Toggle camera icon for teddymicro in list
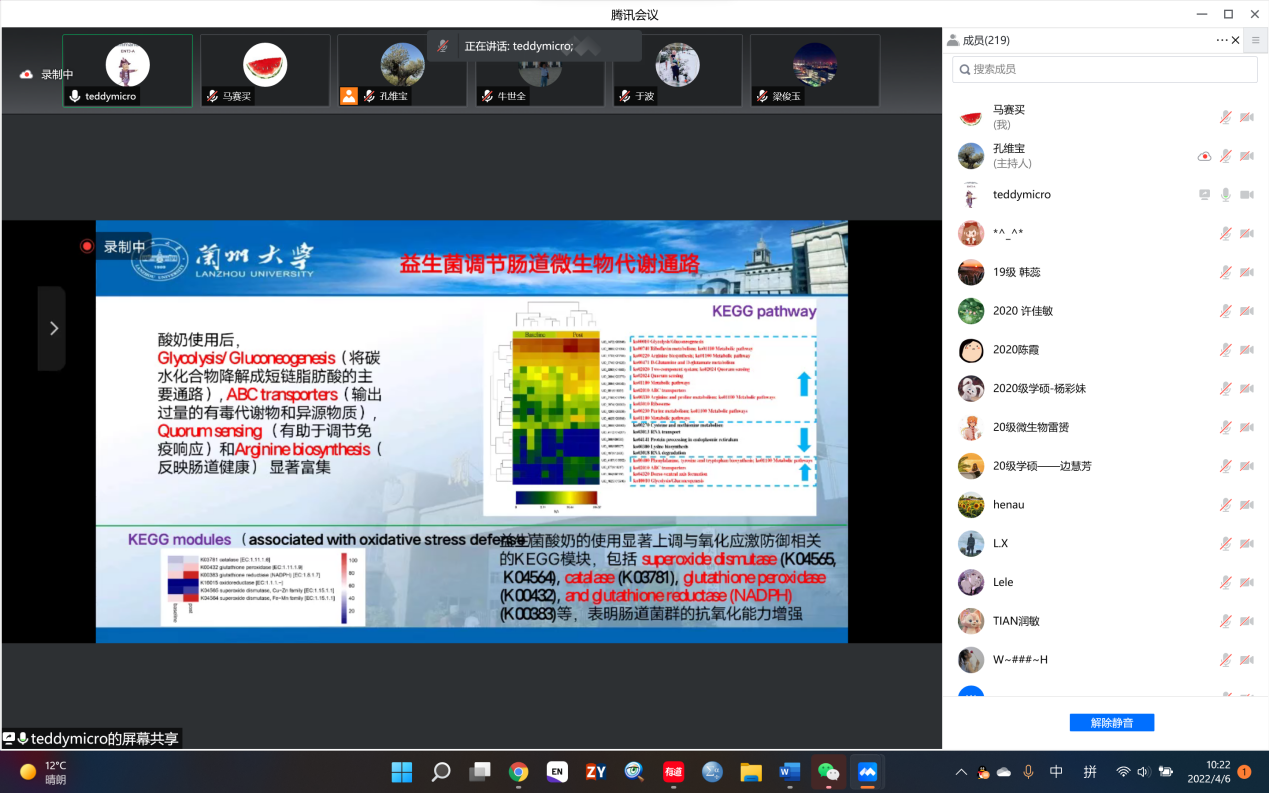The height and width of the screenshot is (793, 1269). point(1246,194)
